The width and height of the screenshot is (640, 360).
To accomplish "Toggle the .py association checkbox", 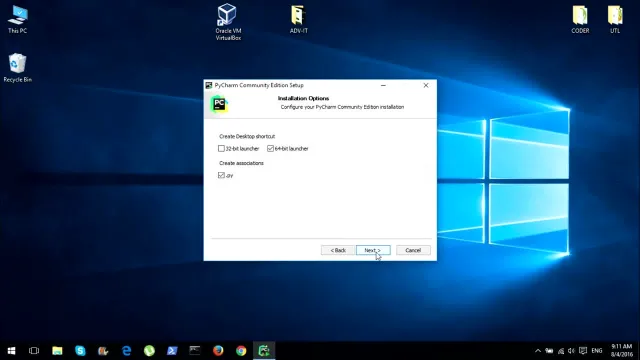I will click(221, 175).
